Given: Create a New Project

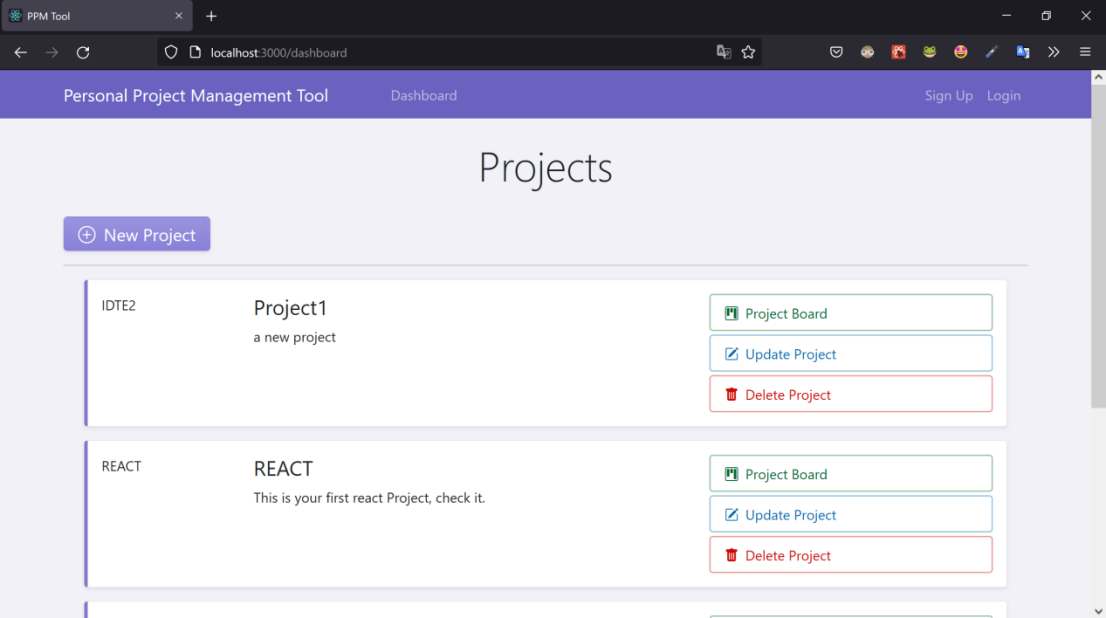Looking at the screenshot, I should click(x=137, y=234).
